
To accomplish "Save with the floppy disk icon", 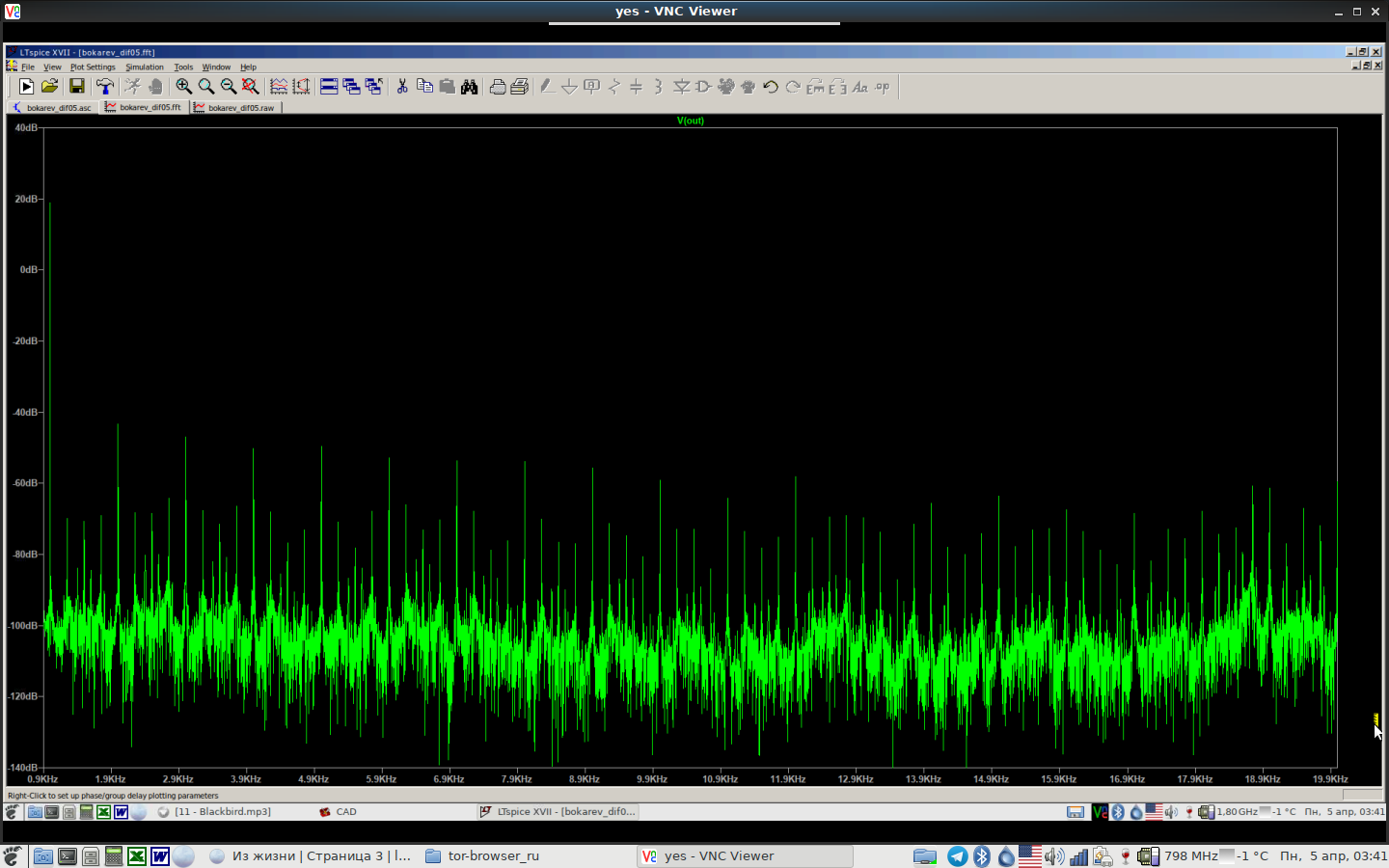I will pos(76,87).
